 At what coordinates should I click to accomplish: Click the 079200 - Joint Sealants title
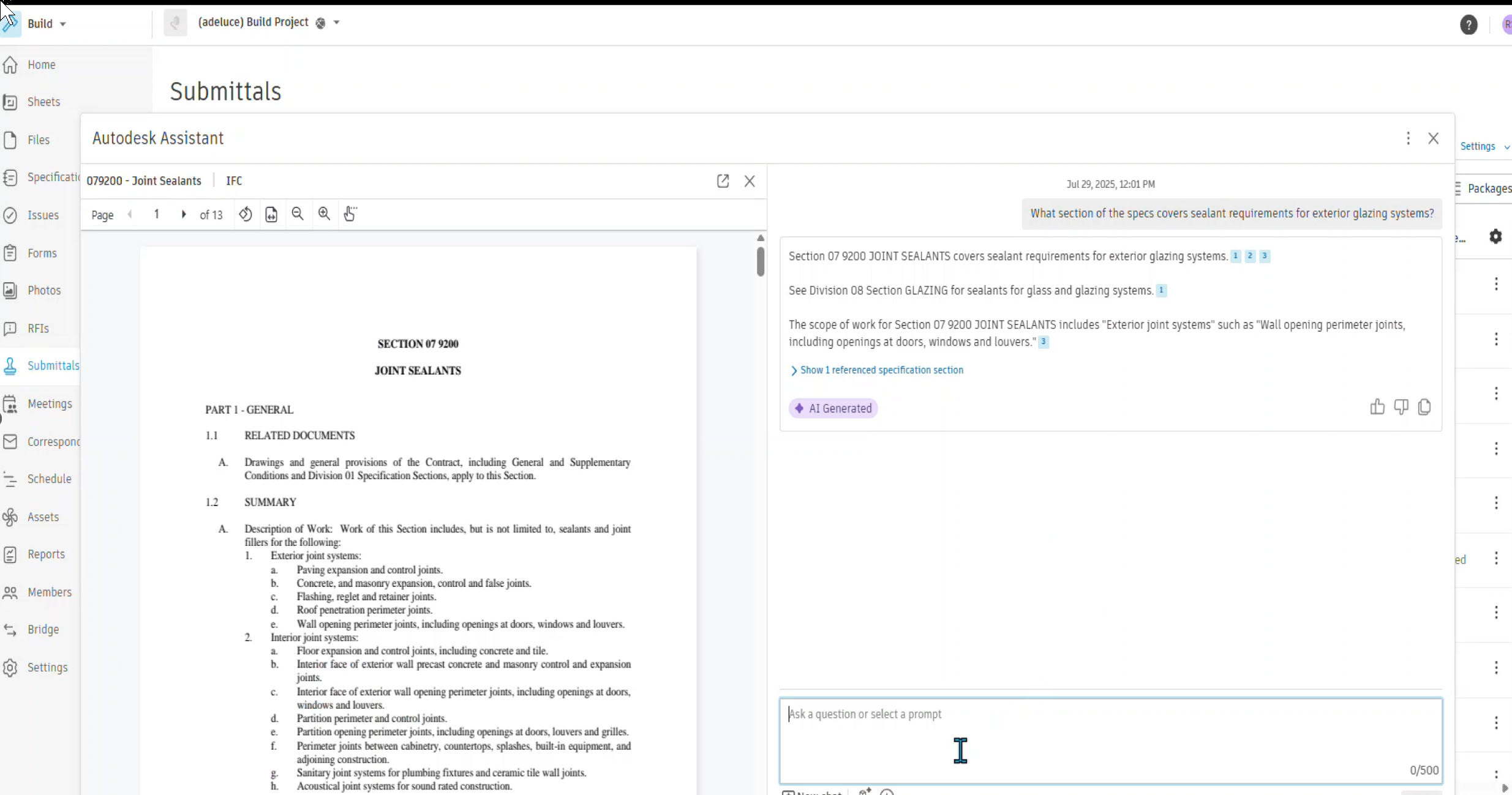[x=144, y=181]
